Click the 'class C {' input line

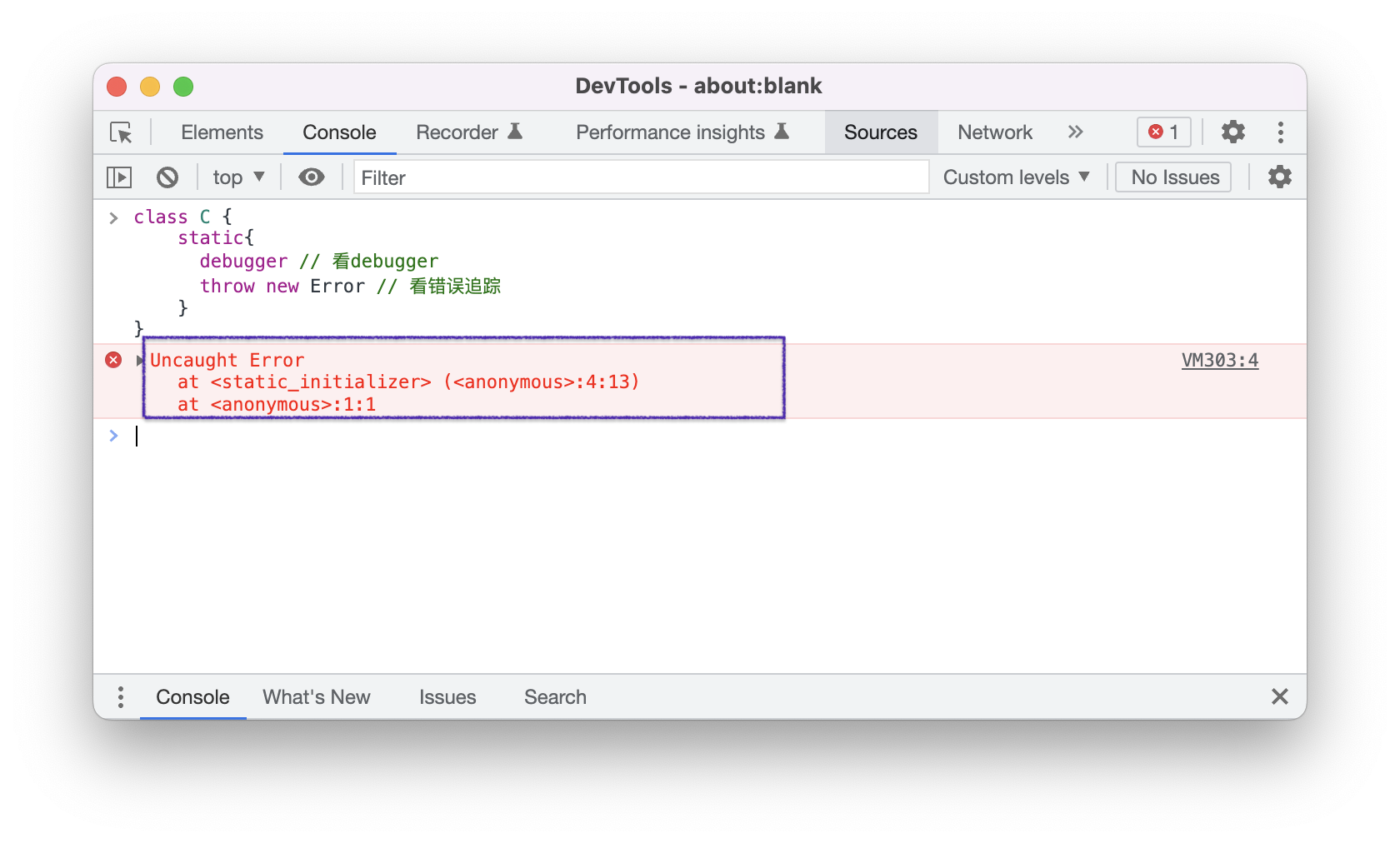(x=182, y=217)
